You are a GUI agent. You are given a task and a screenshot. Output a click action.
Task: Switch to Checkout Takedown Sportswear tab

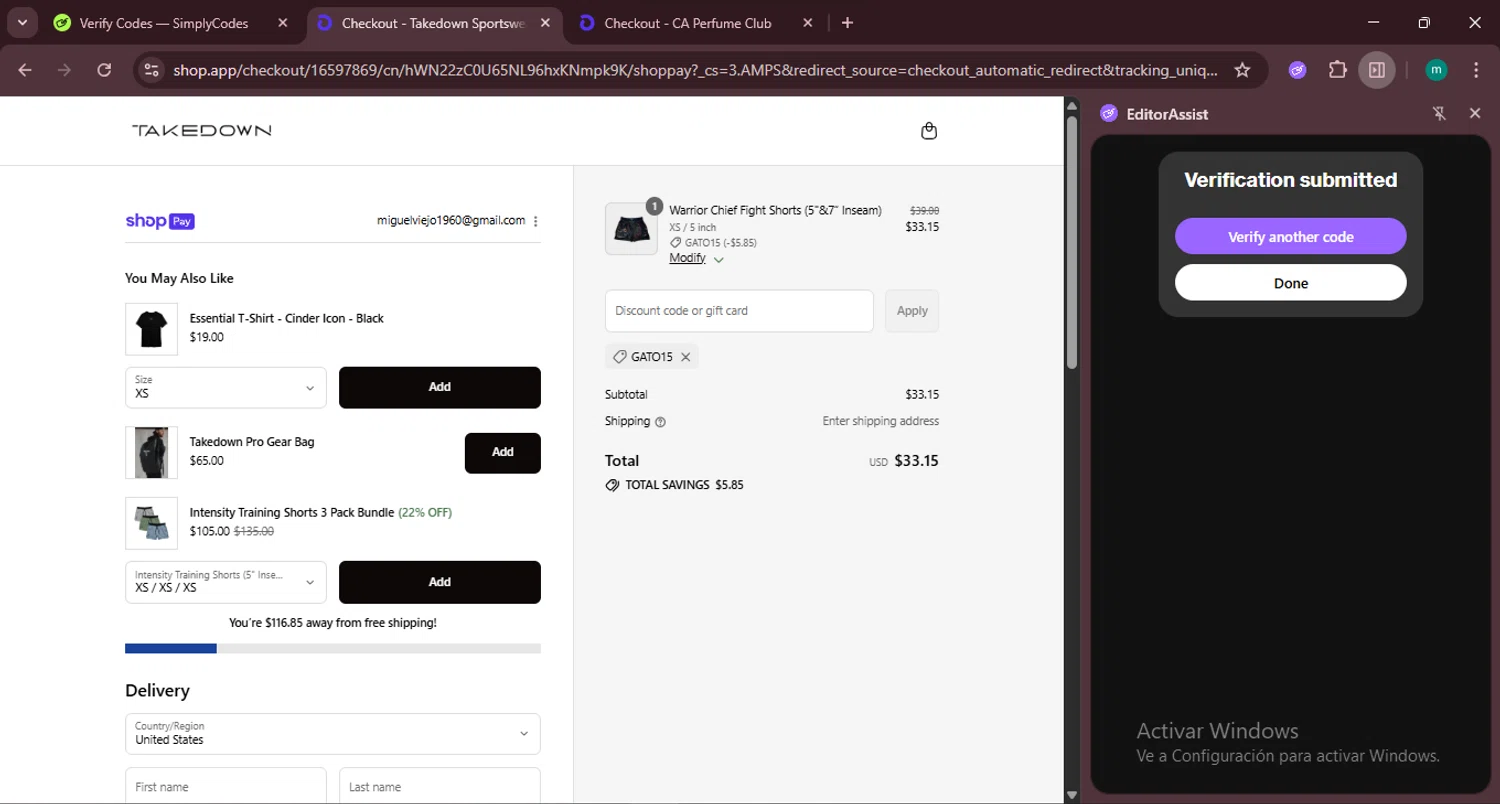[433, 23]
